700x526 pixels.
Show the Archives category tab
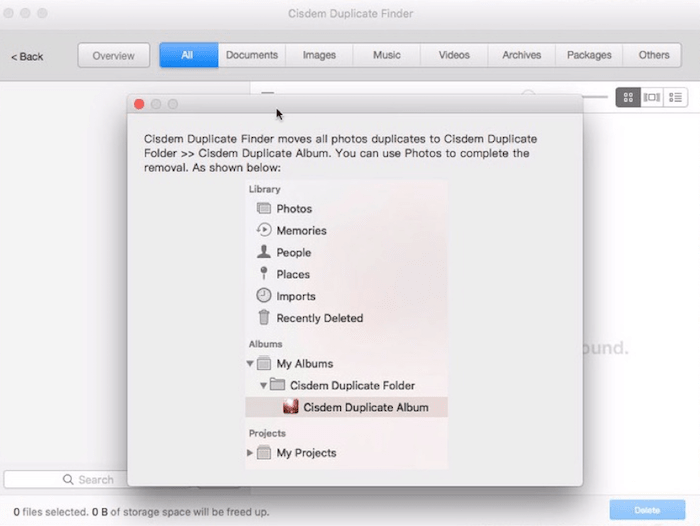coord(521,55)
